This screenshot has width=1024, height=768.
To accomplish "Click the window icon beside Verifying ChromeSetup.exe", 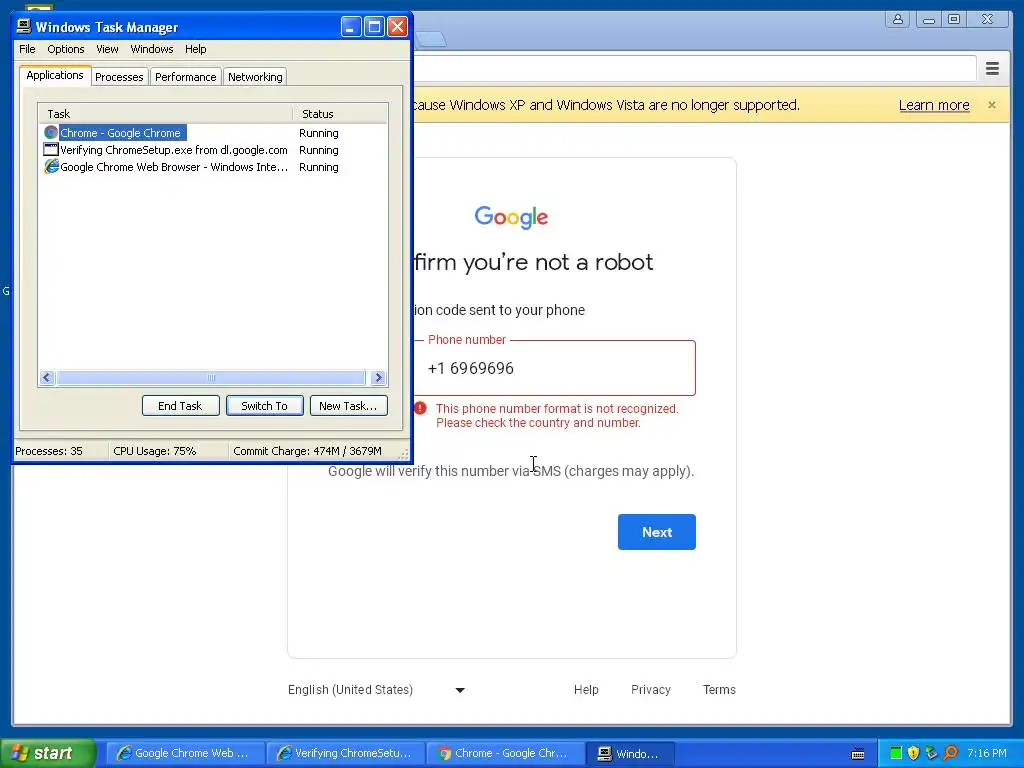I will point(51,150).
